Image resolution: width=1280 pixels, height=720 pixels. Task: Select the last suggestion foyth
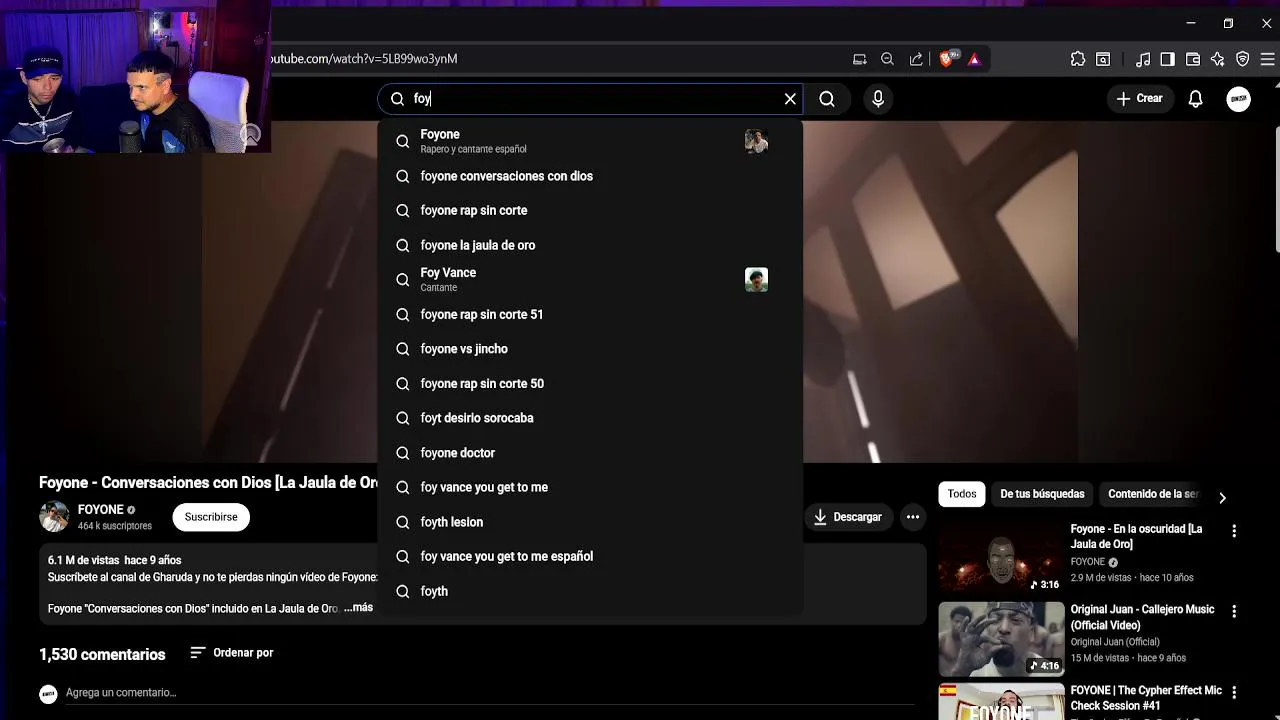(x=590, y=591)
